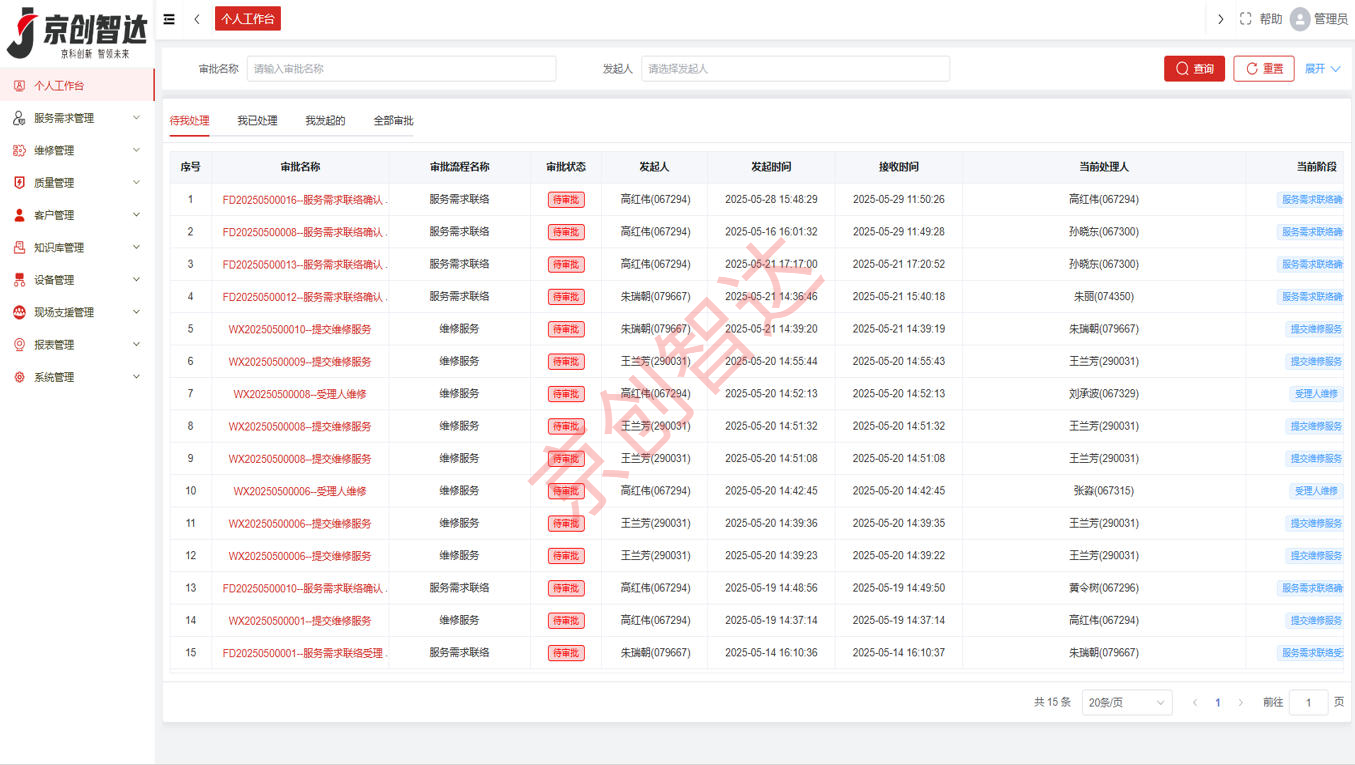Expand the 系统管理 submenu chevron

tap(136, 377)
